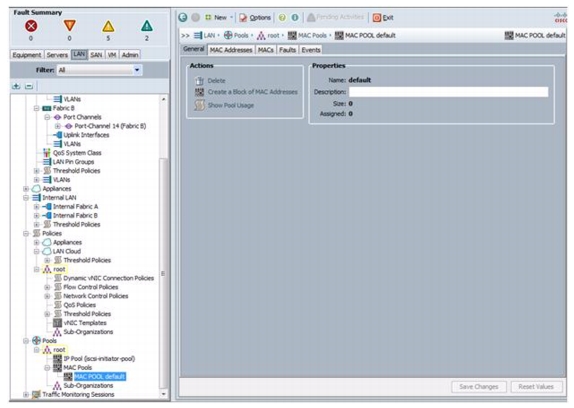The height and width of the screenshot is (408, 574).
Task: Switch to the Equipment tab
Action: point(27,55)
